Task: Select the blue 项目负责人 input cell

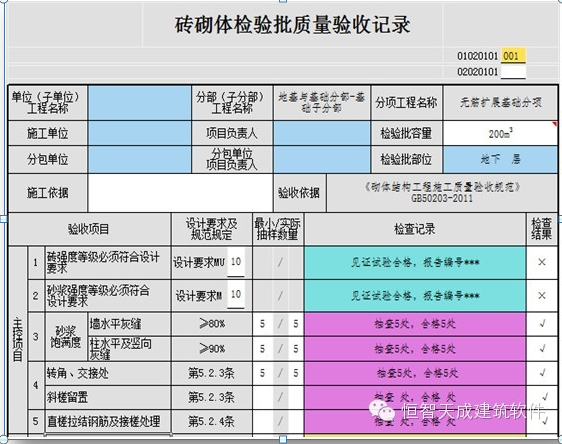Action: (322, 133)
